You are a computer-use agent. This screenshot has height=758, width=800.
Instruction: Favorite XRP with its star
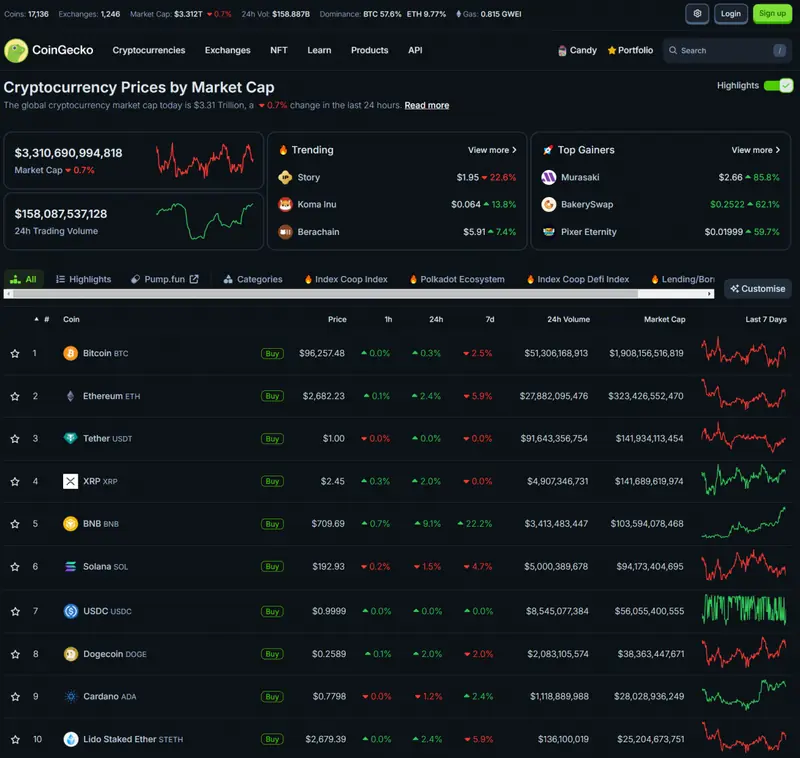pos(15,482)
